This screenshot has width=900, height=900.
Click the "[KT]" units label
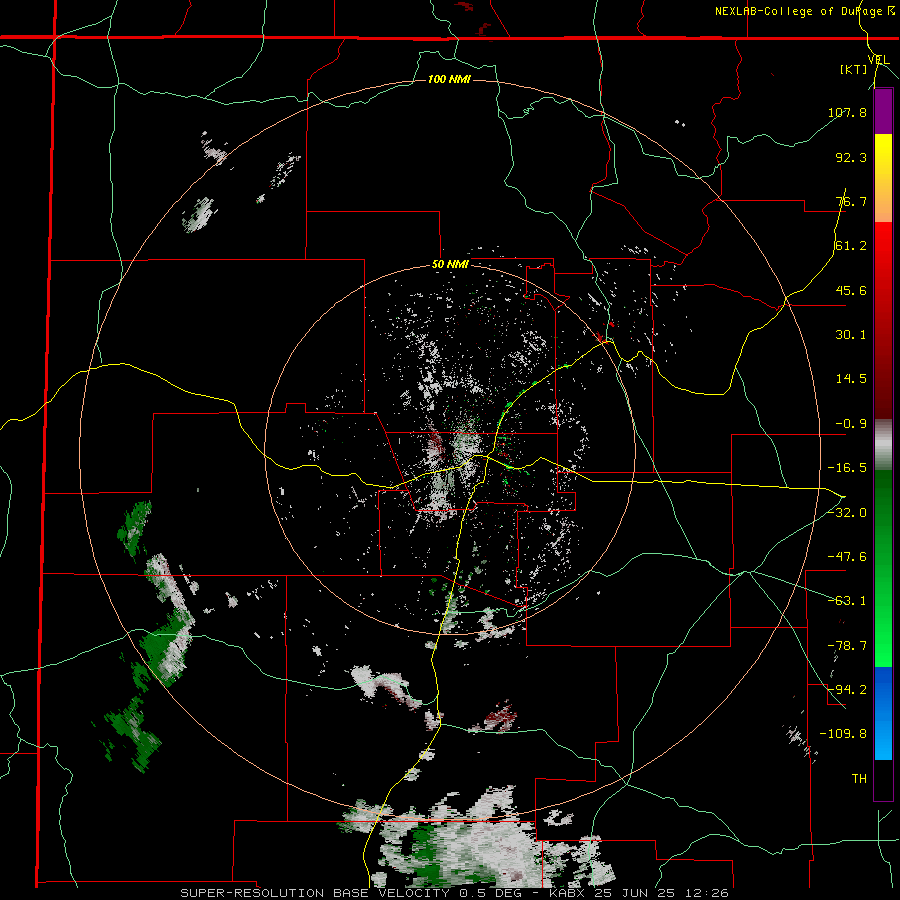852,69
